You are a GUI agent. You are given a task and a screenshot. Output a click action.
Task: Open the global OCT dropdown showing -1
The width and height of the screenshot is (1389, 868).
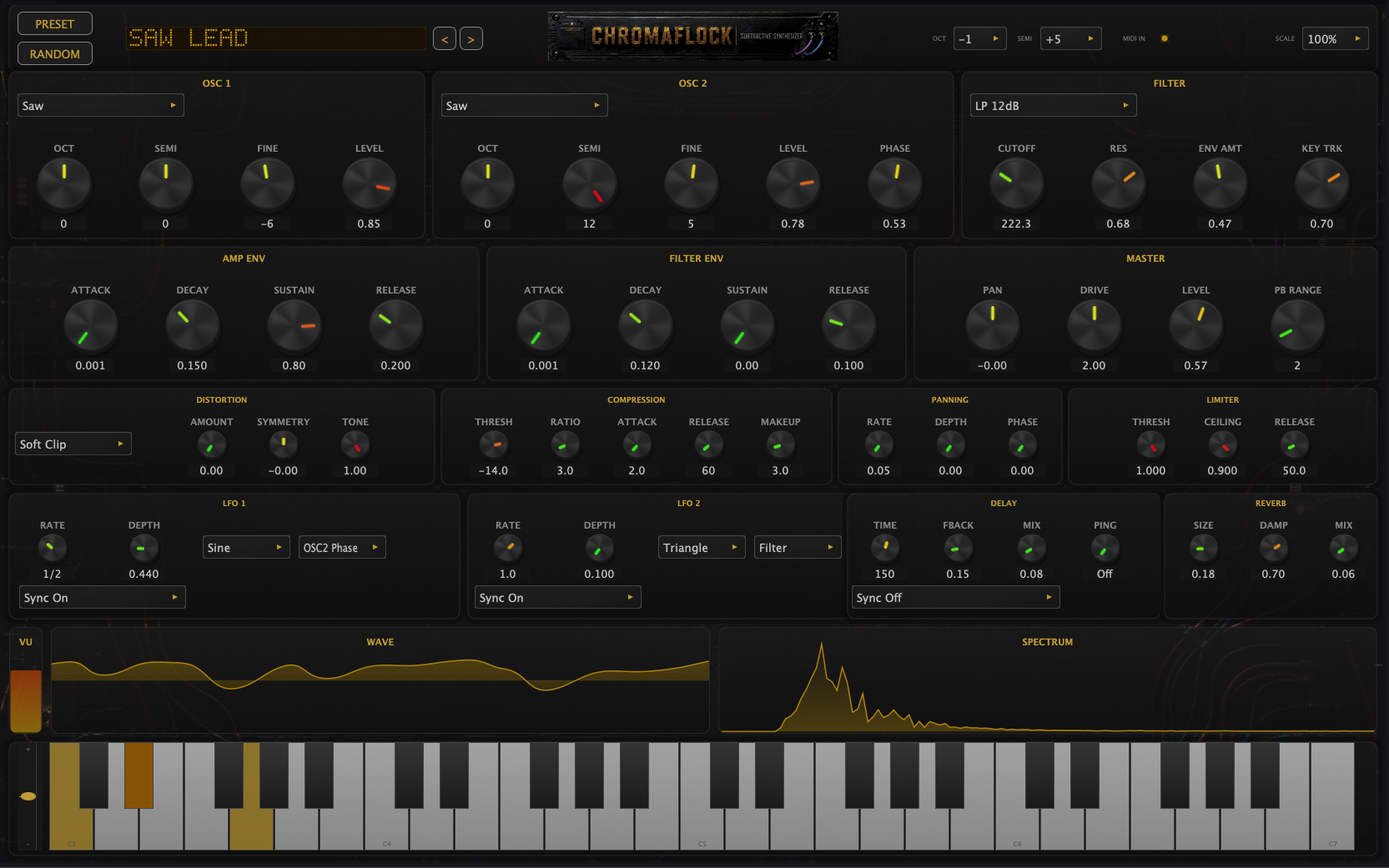[981, 38]
